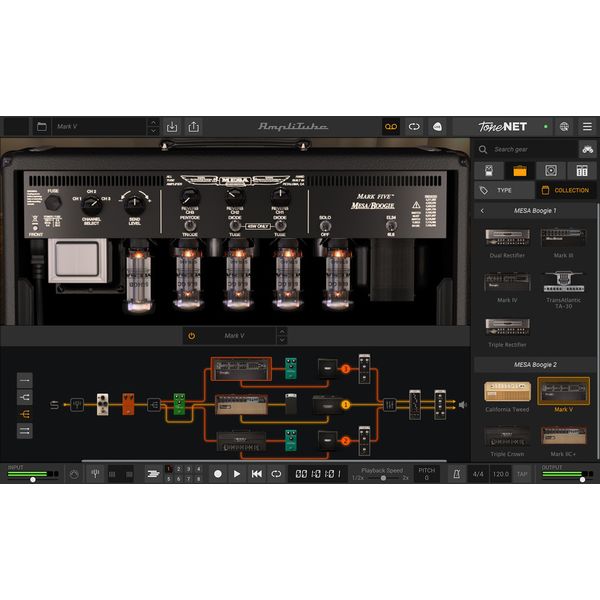Step preset down with bottom arrow
The height and width of the screenshot is (600, 600).
[153, 130]
